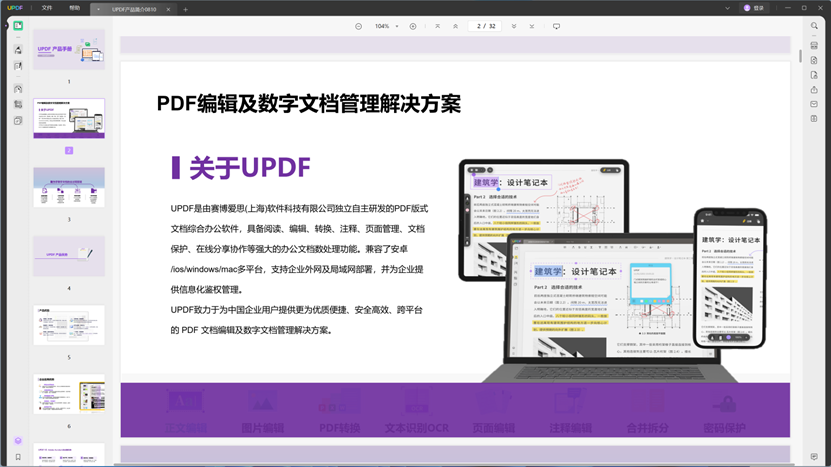The height and width of the screenshot is (467, 831).
Task: Open the comments panel icon at bottom right
Action: [814, 456]
